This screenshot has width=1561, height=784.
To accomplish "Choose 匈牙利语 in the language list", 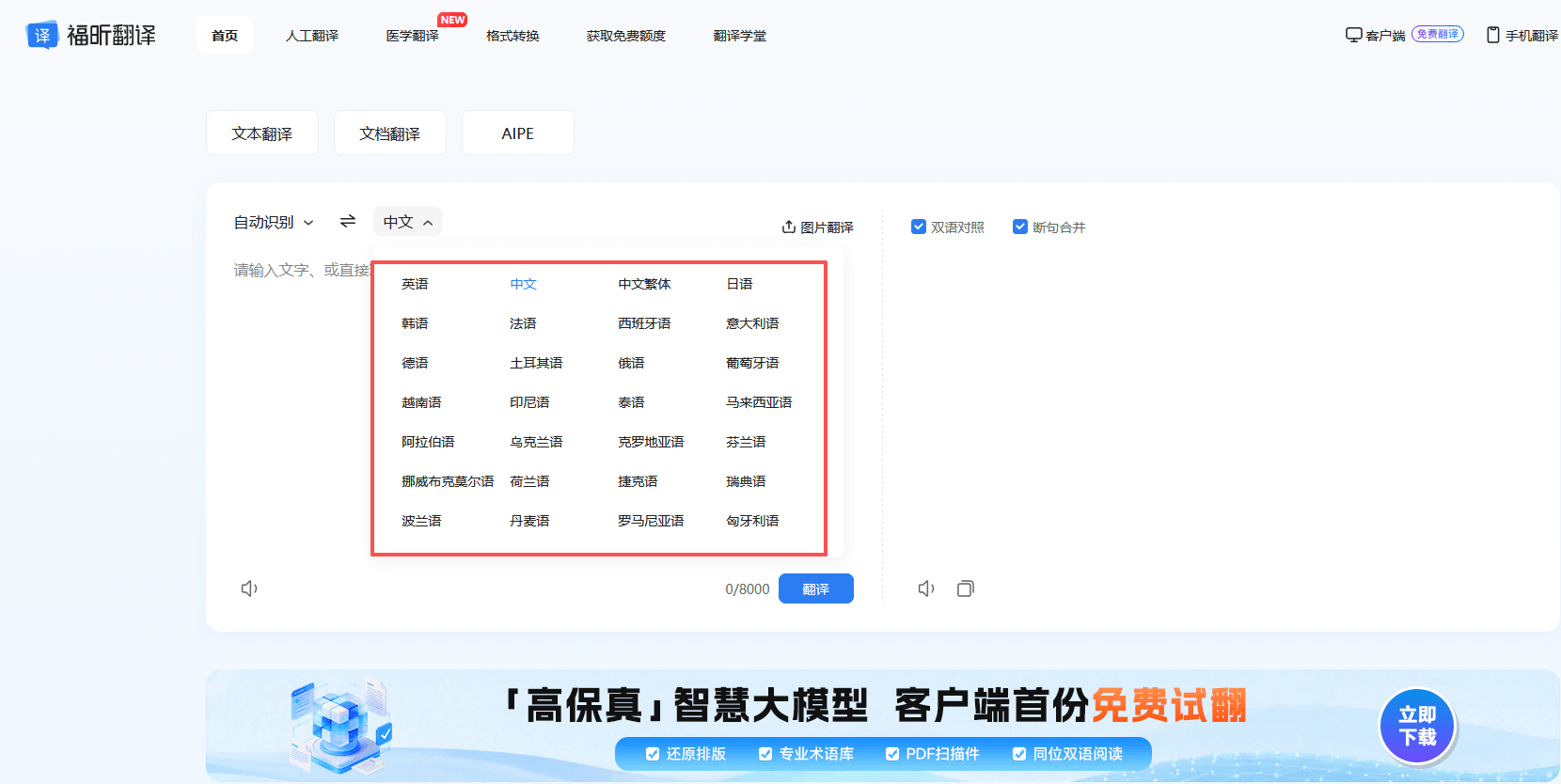I will point(752,521).
